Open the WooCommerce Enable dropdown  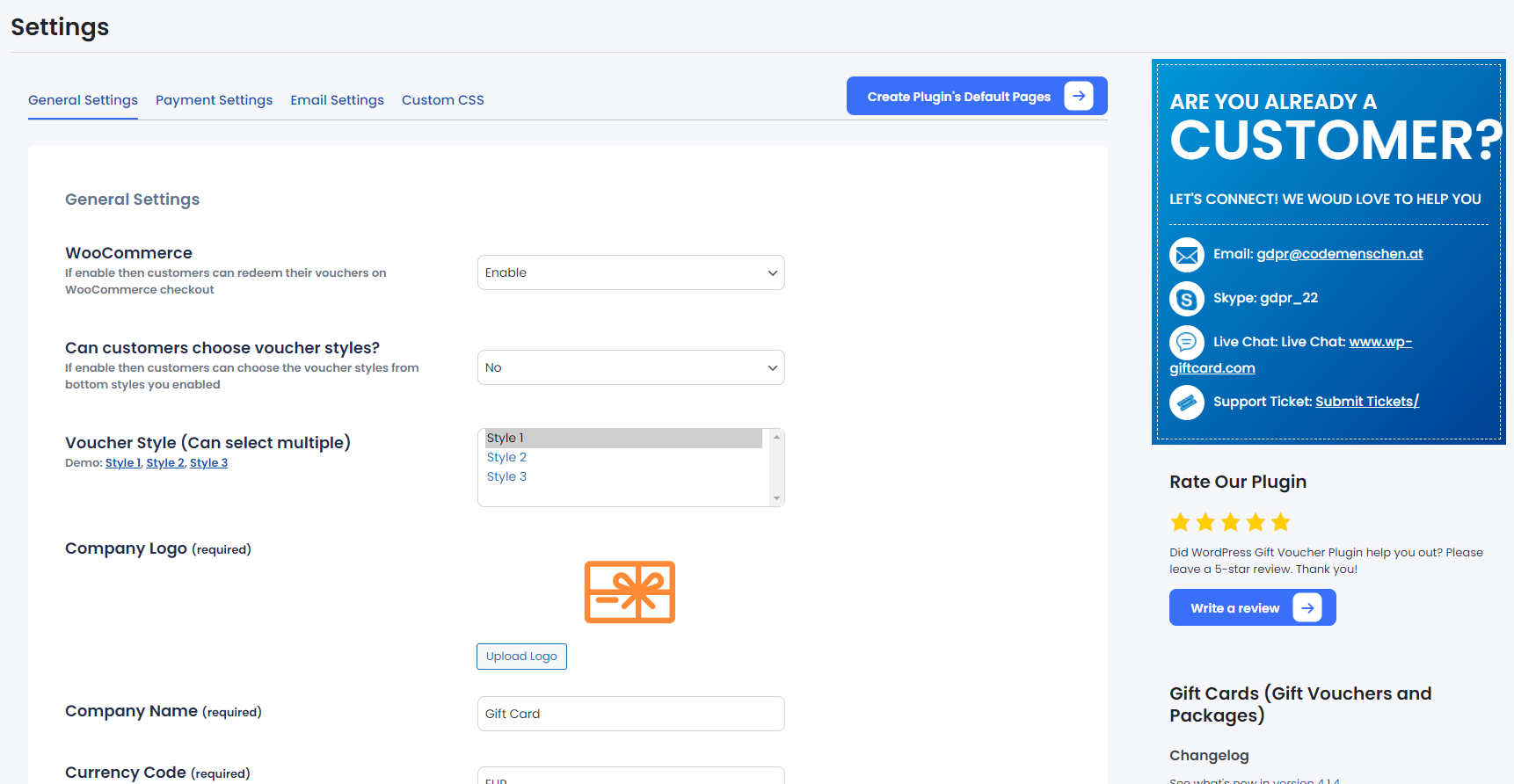coord(630,272)
